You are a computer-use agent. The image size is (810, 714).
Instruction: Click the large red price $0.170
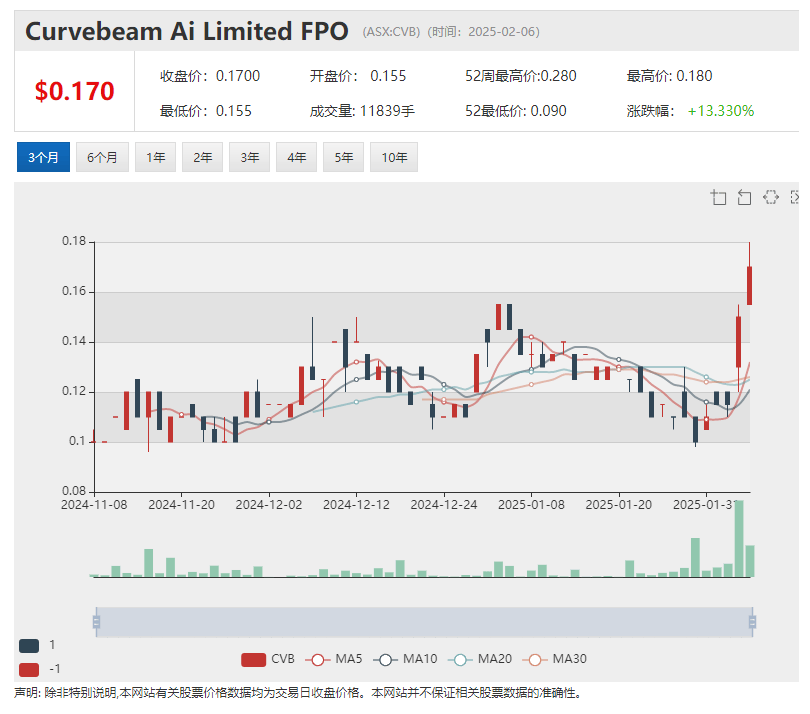74,91
